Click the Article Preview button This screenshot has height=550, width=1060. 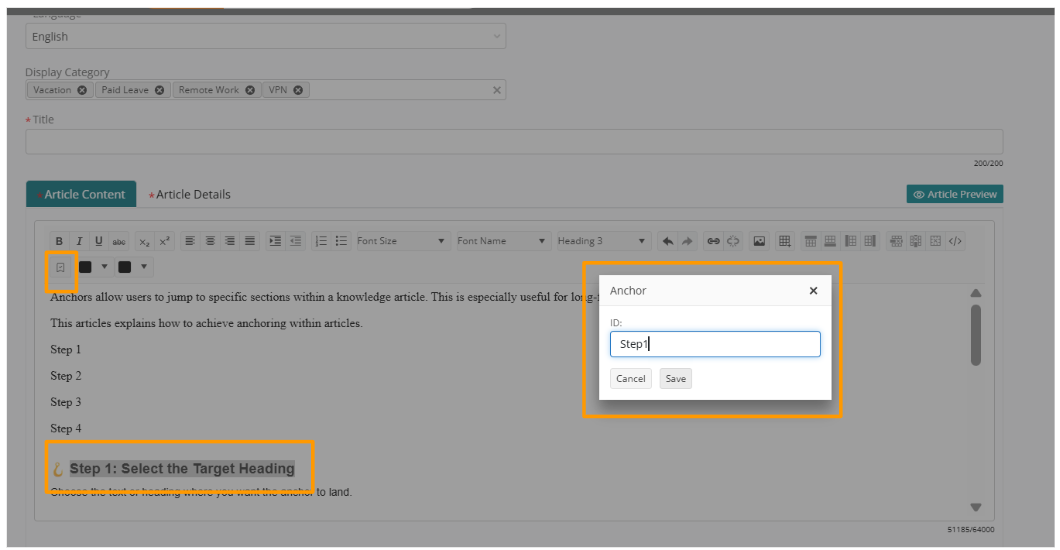[x=955, y=194]
